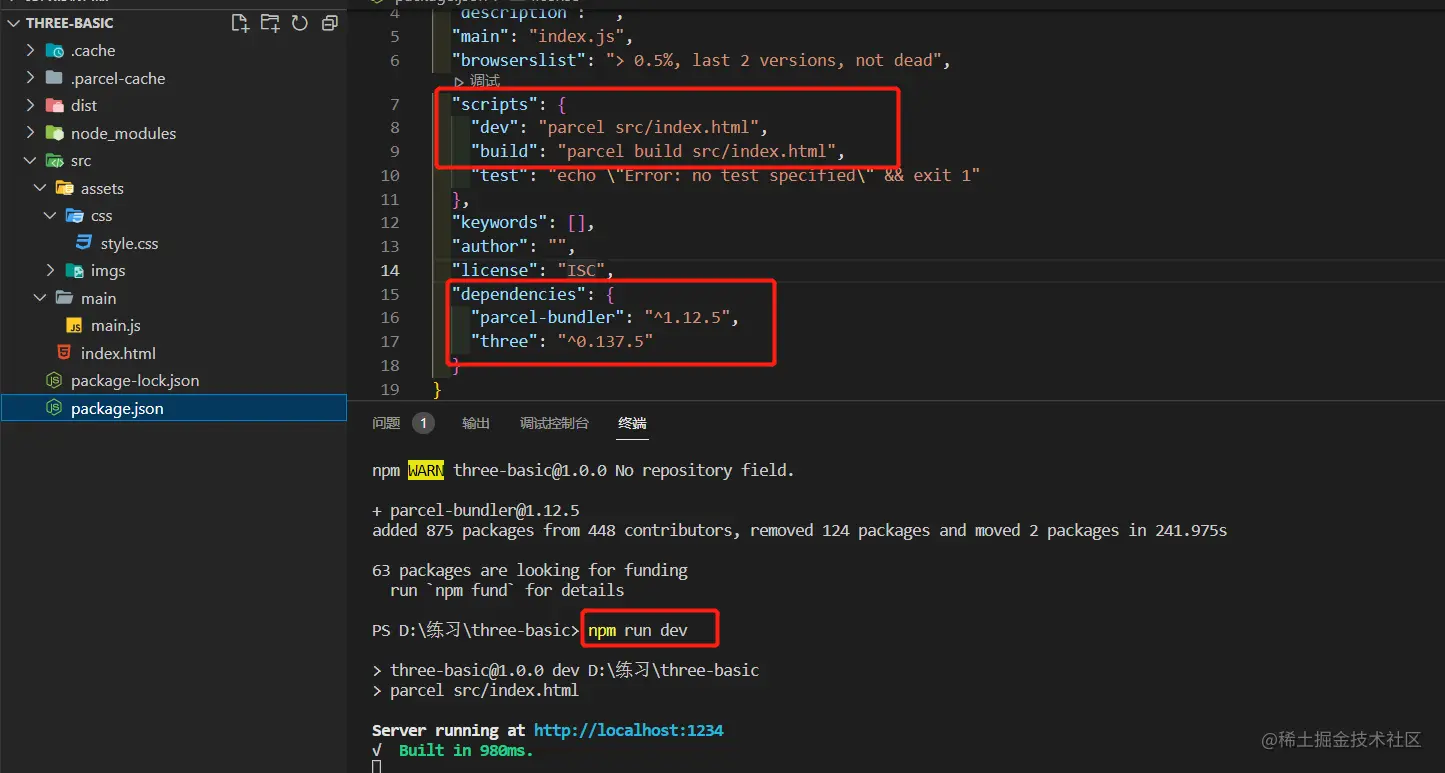
Task: Click the "dev" script key on line 8
Action: point(495,128)
